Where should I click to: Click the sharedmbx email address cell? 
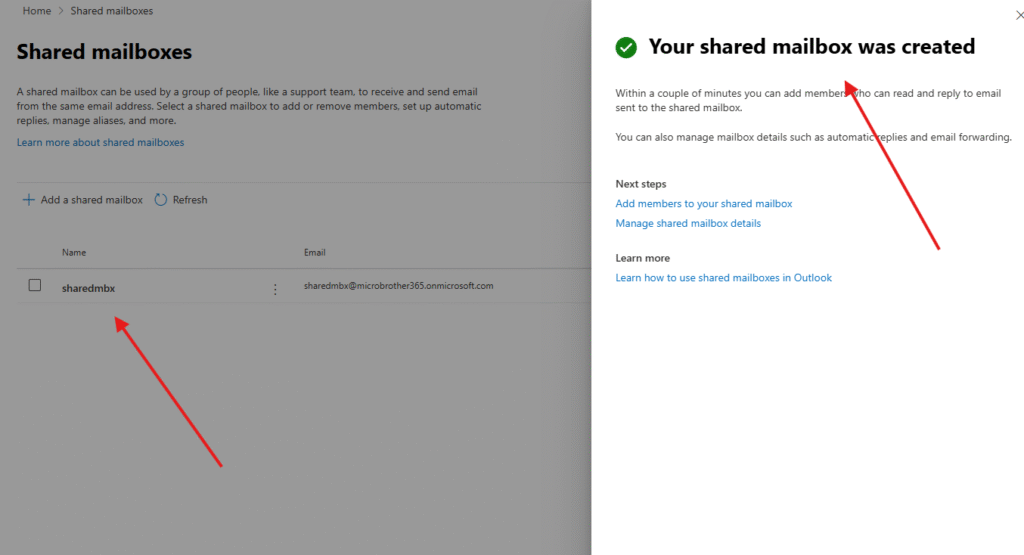pyautogui.click(x=398, y=286)
